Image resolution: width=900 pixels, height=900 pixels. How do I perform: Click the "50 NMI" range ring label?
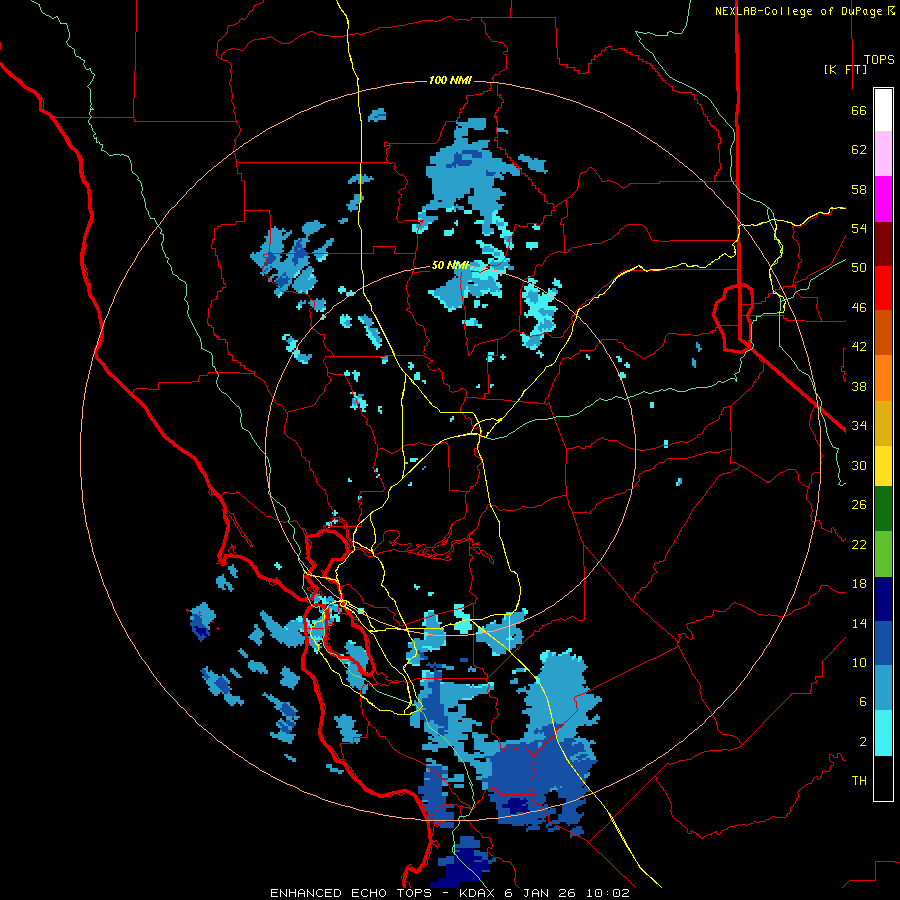click(x=450, y=265)
